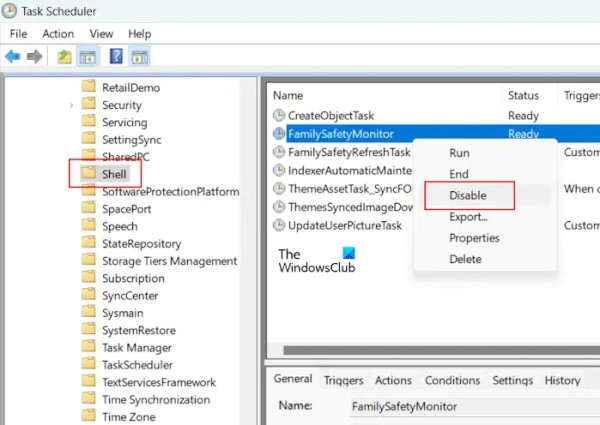600x425 pixels.
Task: Sort by the Status column header
Action: tap(530, 95)
